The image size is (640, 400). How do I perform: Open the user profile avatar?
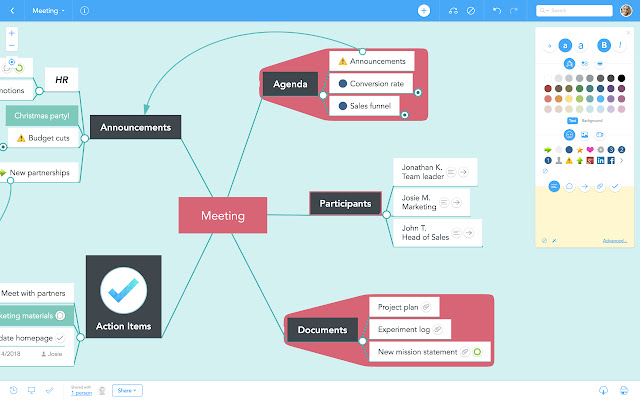tap(626, 11)
